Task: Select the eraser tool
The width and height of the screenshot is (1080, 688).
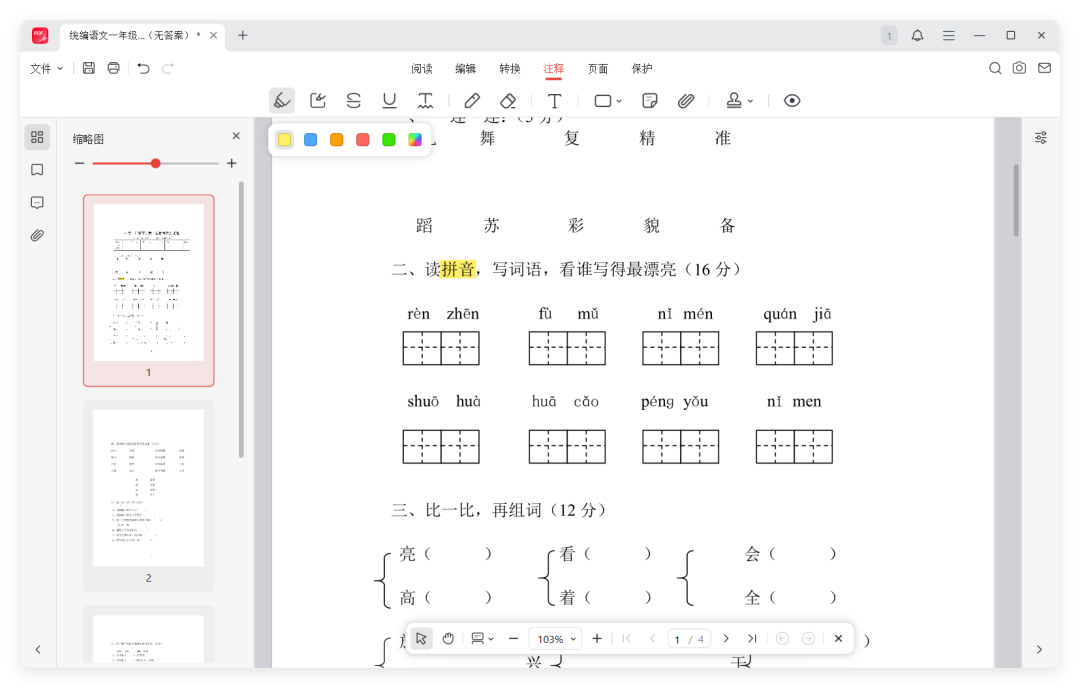Action: [x=508, y=101]
